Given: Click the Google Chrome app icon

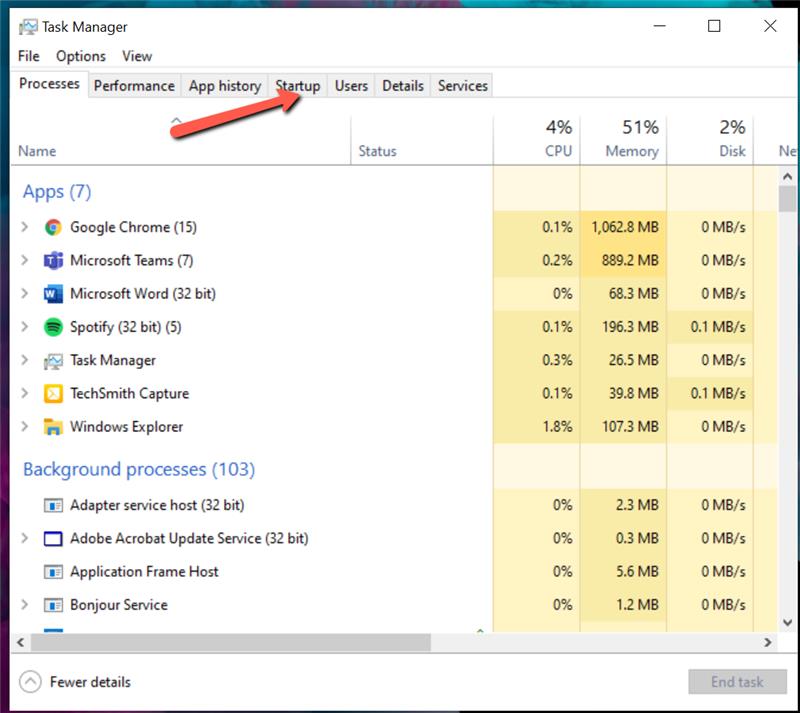Looking at the screenshot, I should tap(53, 227).
